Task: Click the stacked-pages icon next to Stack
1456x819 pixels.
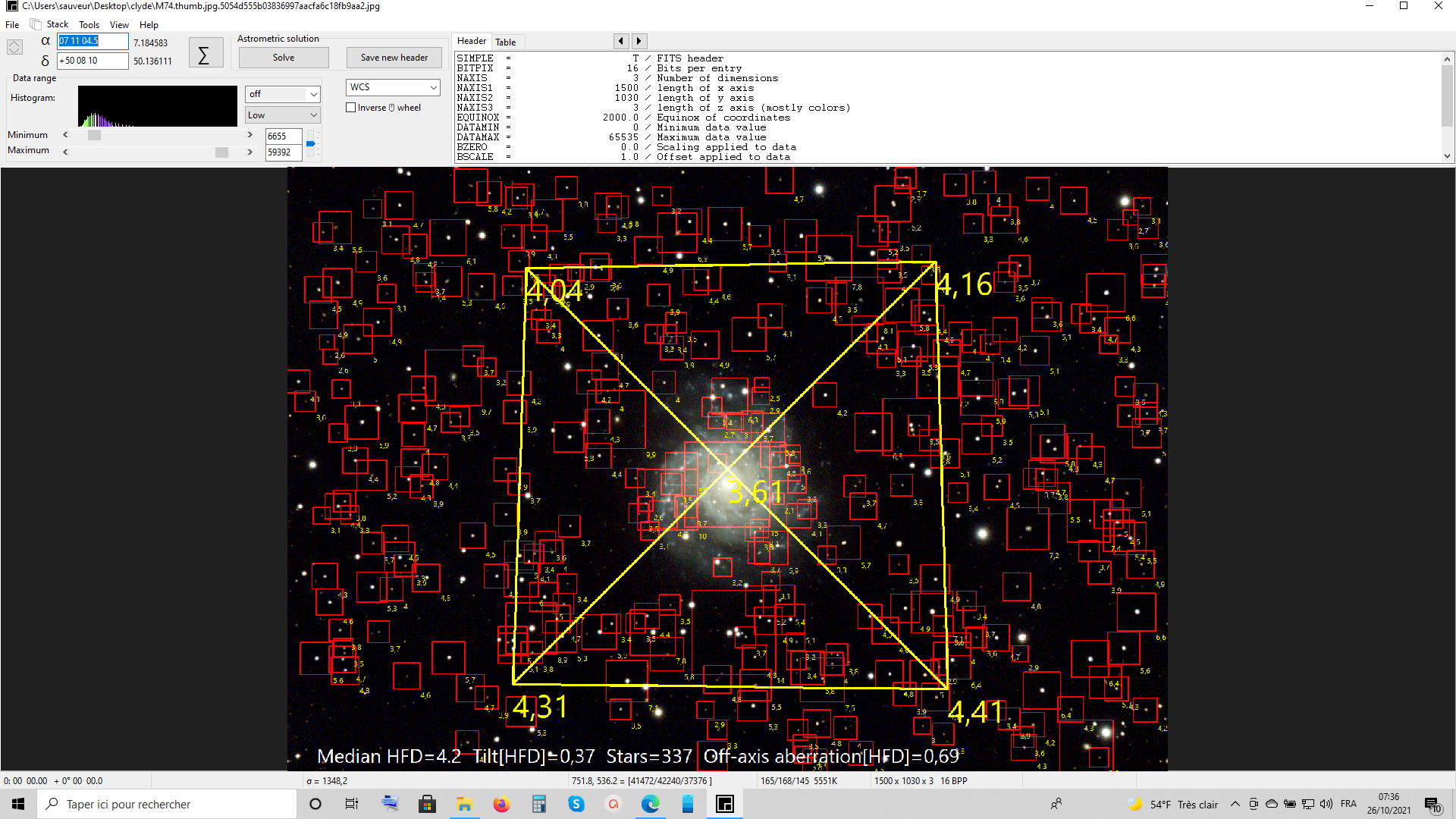Action: click(x=36, y=24)
